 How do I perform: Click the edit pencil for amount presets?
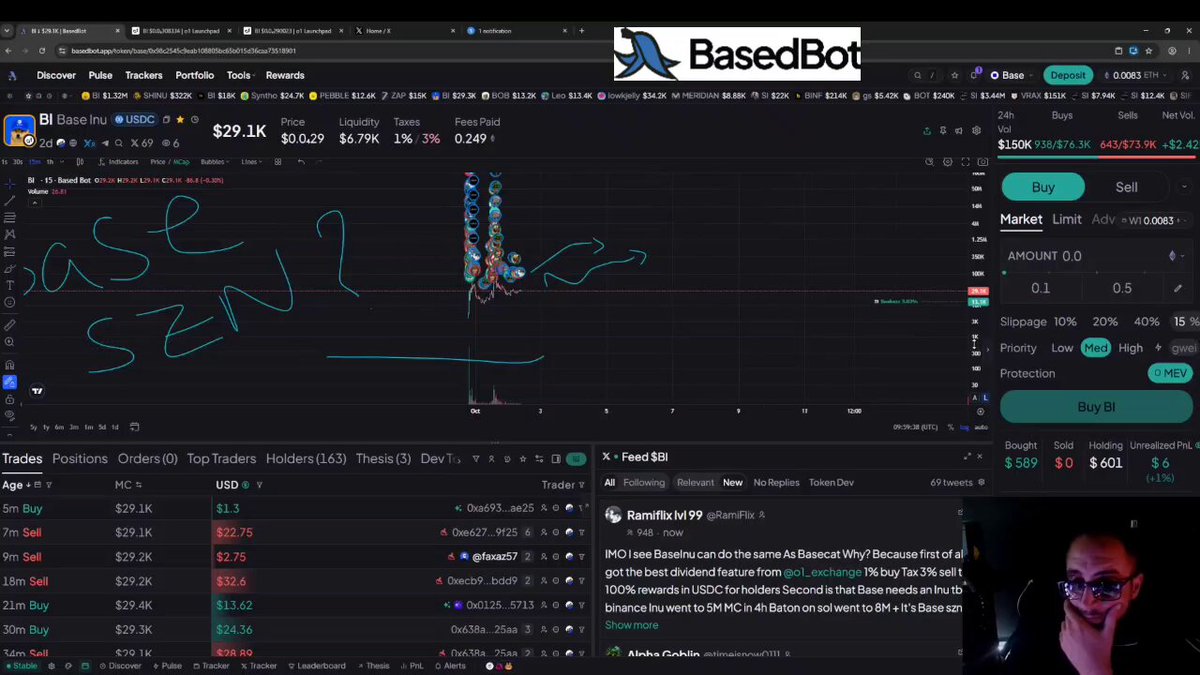pyautogui.click(x=1178, y=288)
